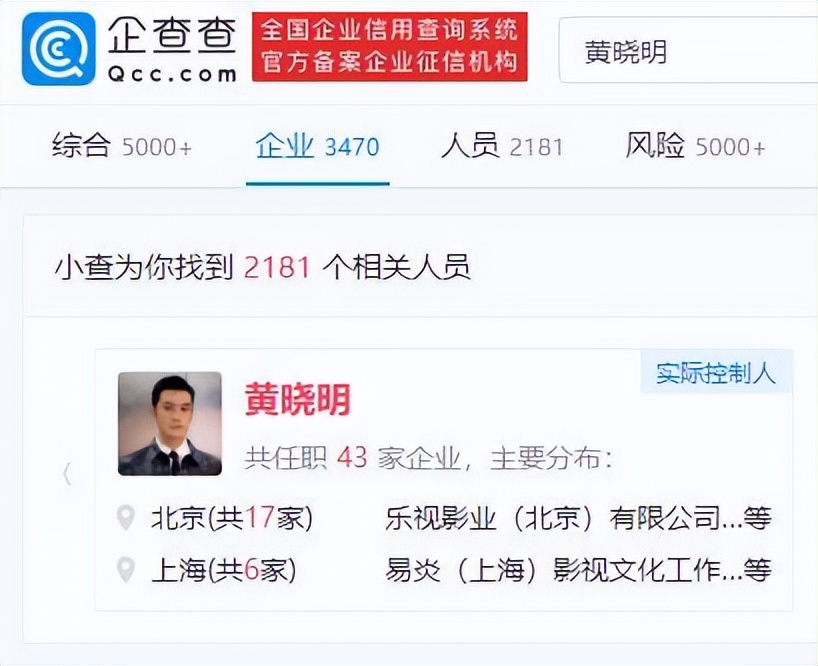Open 易炎（上海）影视文化工作 link
Screen dimensions: 818x666
coord(552,570)
